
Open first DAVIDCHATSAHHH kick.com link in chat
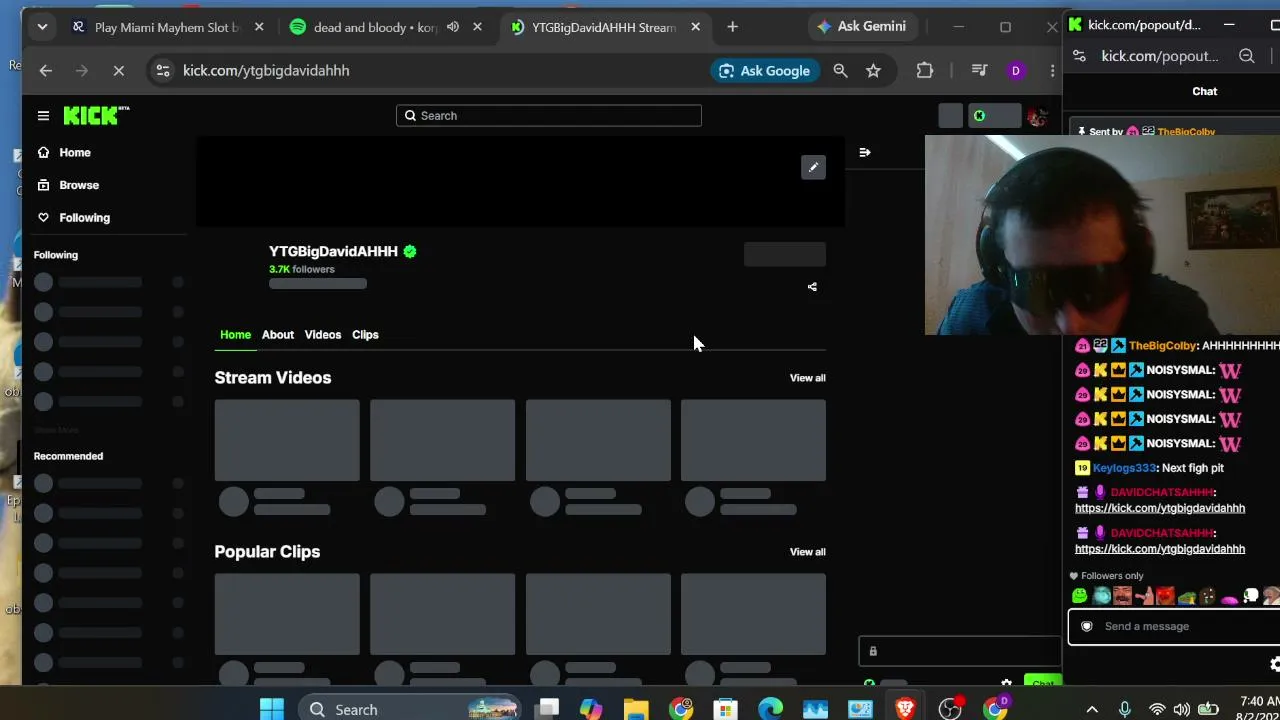pos(1160,508)
